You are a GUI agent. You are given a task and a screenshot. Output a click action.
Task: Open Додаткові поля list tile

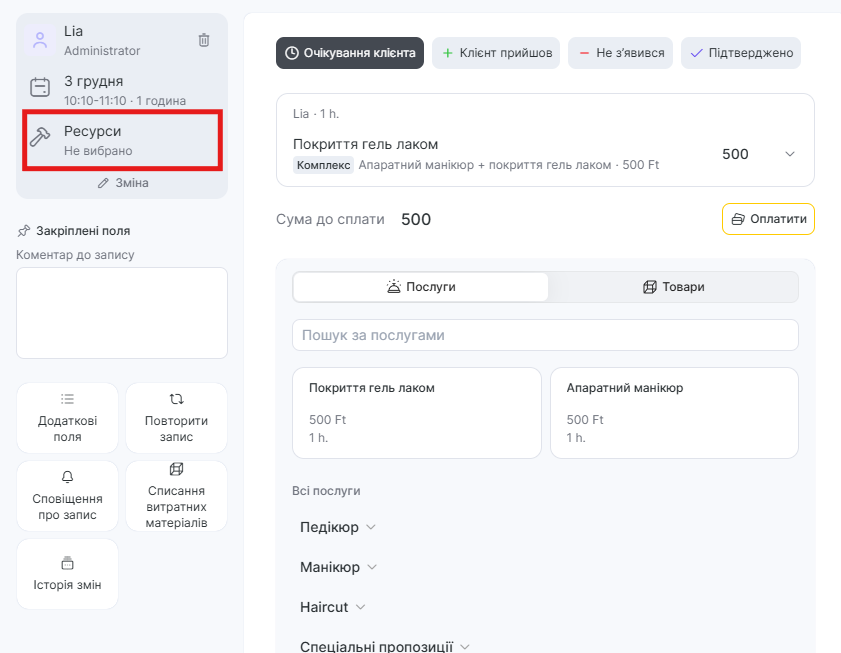pos(67,418)
